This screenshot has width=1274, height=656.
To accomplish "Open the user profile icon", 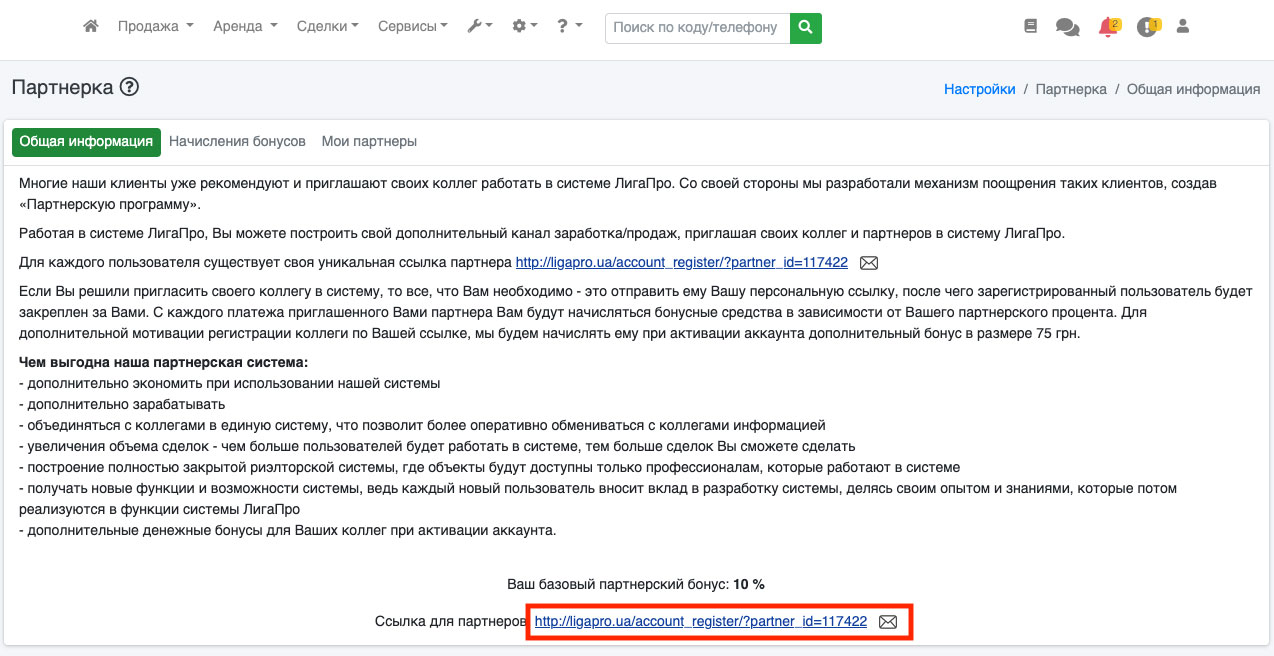I will 1183,27.
